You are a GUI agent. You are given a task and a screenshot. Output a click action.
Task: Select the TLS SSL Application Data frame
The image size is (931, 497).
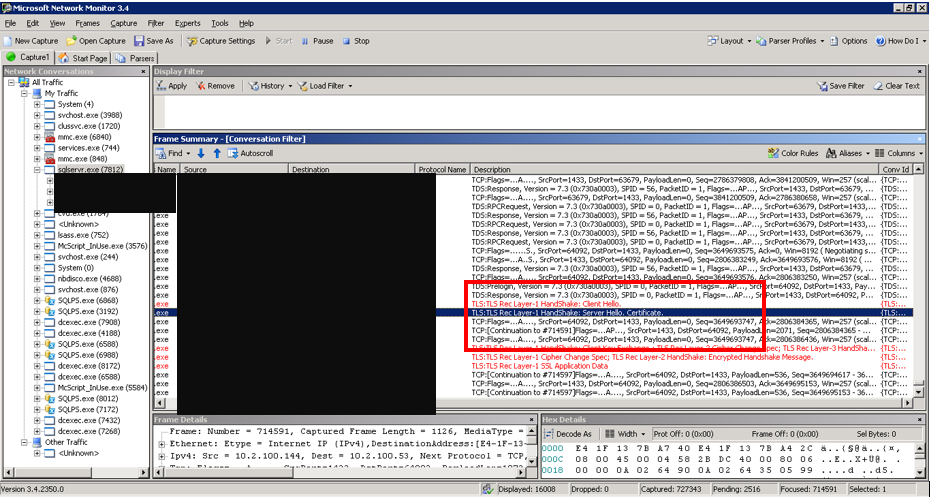tap(533, 366)
